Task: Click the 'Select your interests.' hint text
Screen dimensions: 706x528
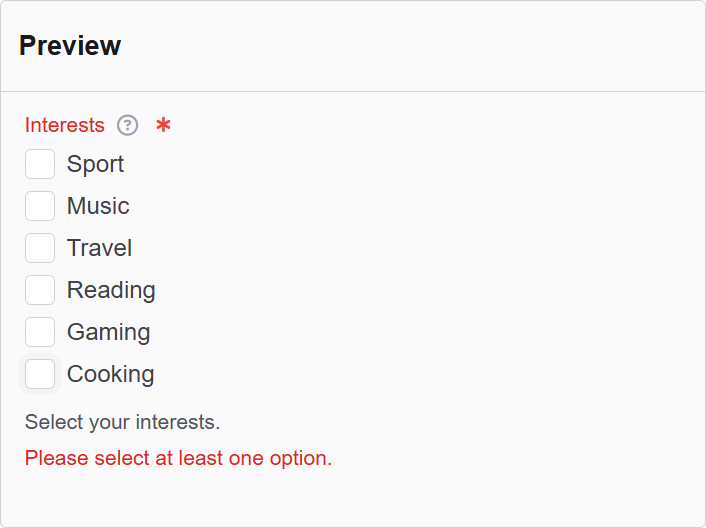Action: (122, 422)
